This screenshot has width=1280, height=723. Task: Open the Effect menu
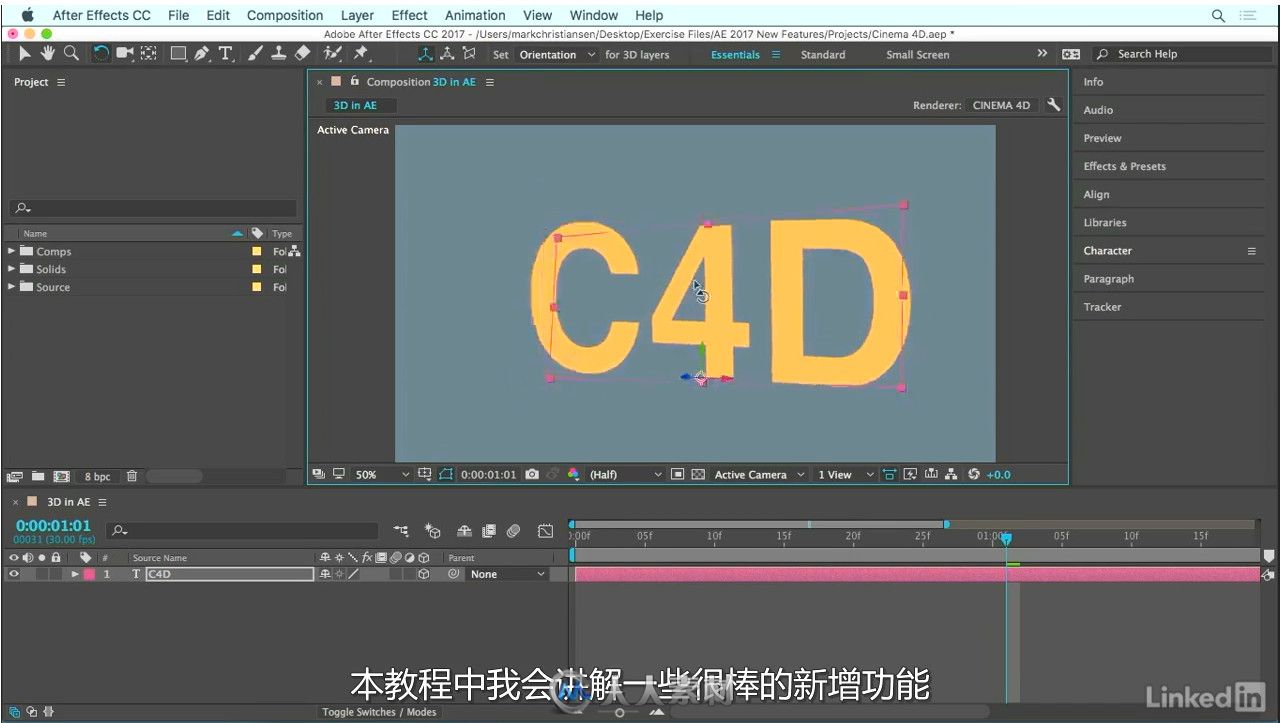click(x=409, y=15)
